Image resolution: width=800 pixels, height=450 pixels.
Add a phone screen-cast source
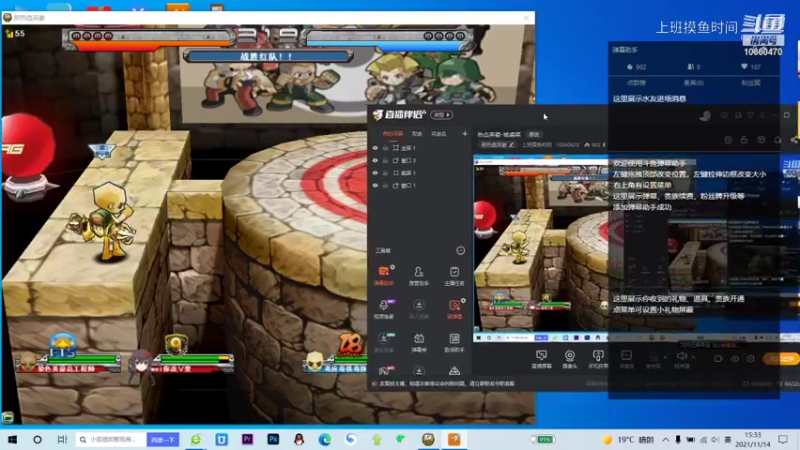tap(598, 359)
